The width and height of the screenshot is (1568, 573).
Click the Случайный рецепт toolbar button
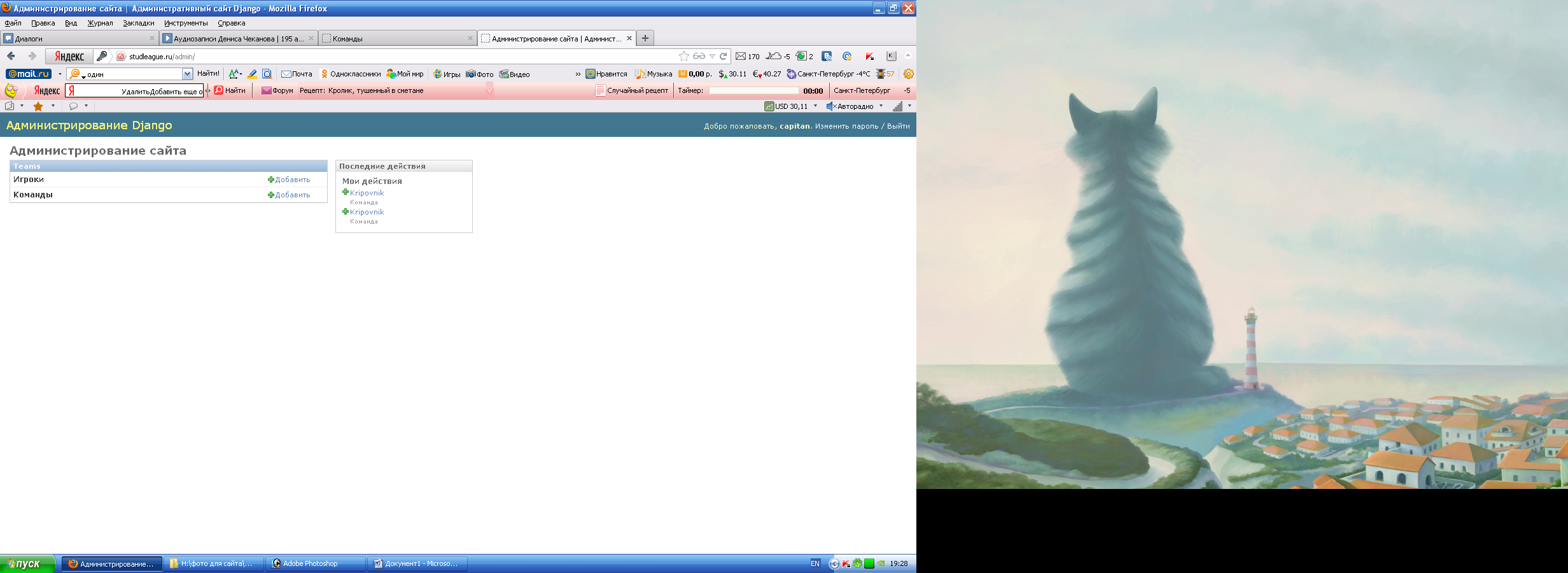pyautogui.click(x=632, y=90)
